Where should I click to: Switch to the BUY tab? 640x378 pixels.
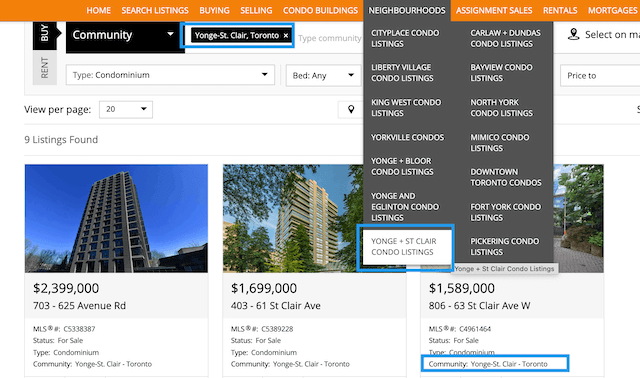(44, 33)
